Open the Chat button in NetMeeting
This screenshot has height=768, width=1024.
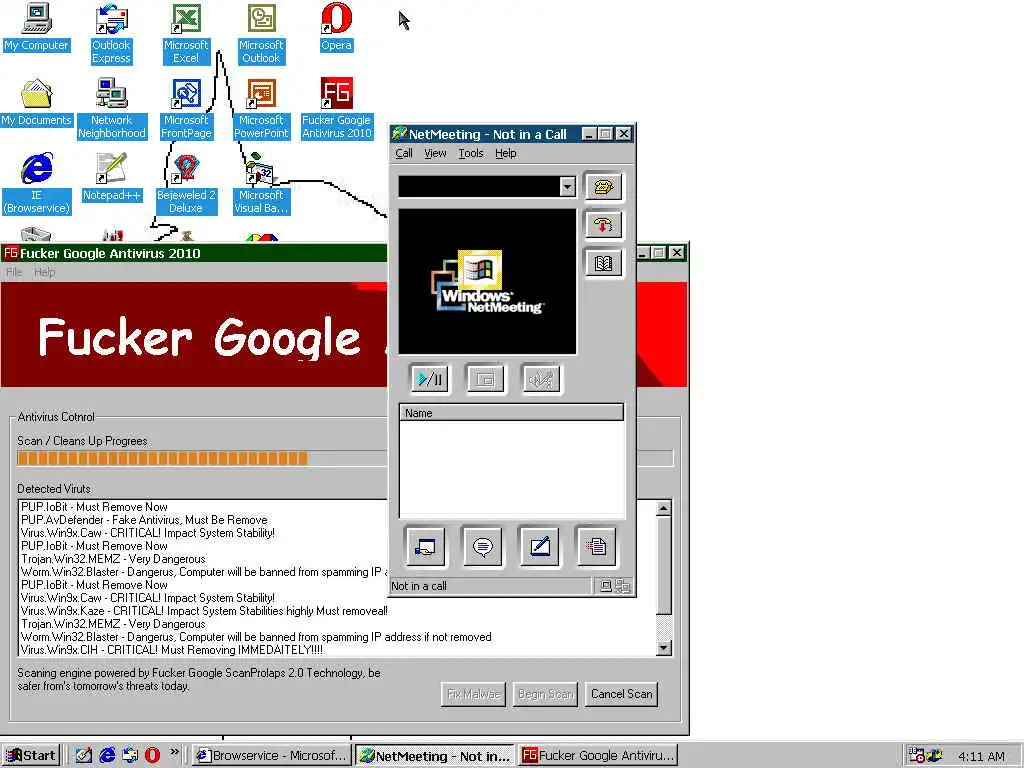coord(483,547)
